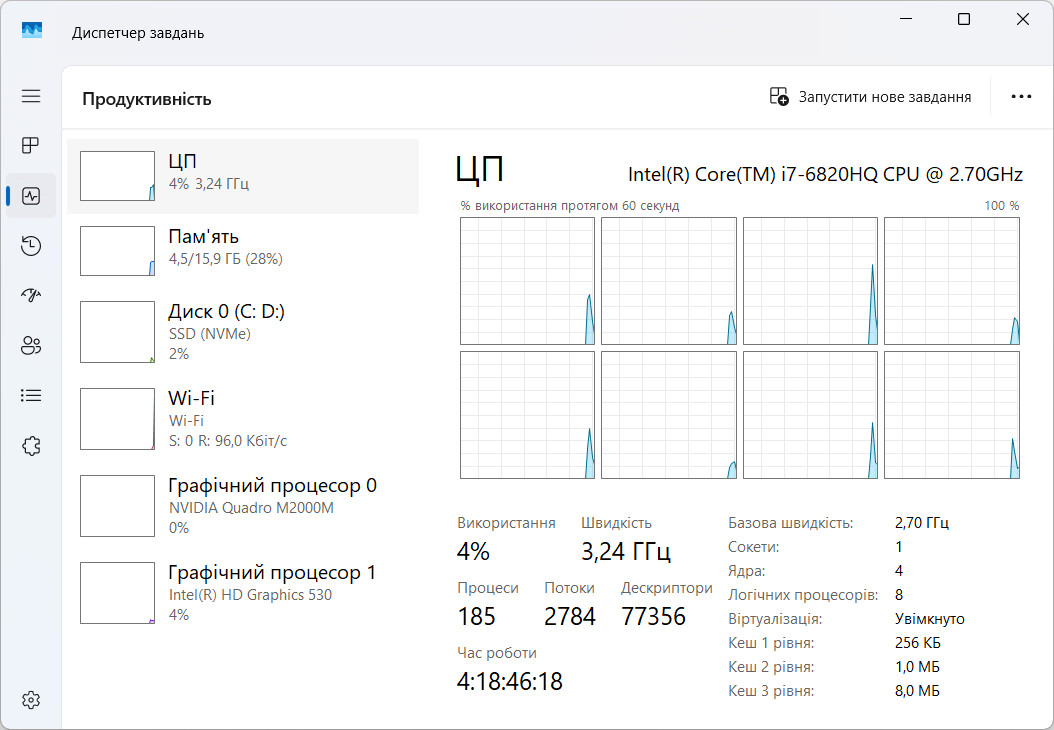Open the Details list page icon

tap(31, 395)
